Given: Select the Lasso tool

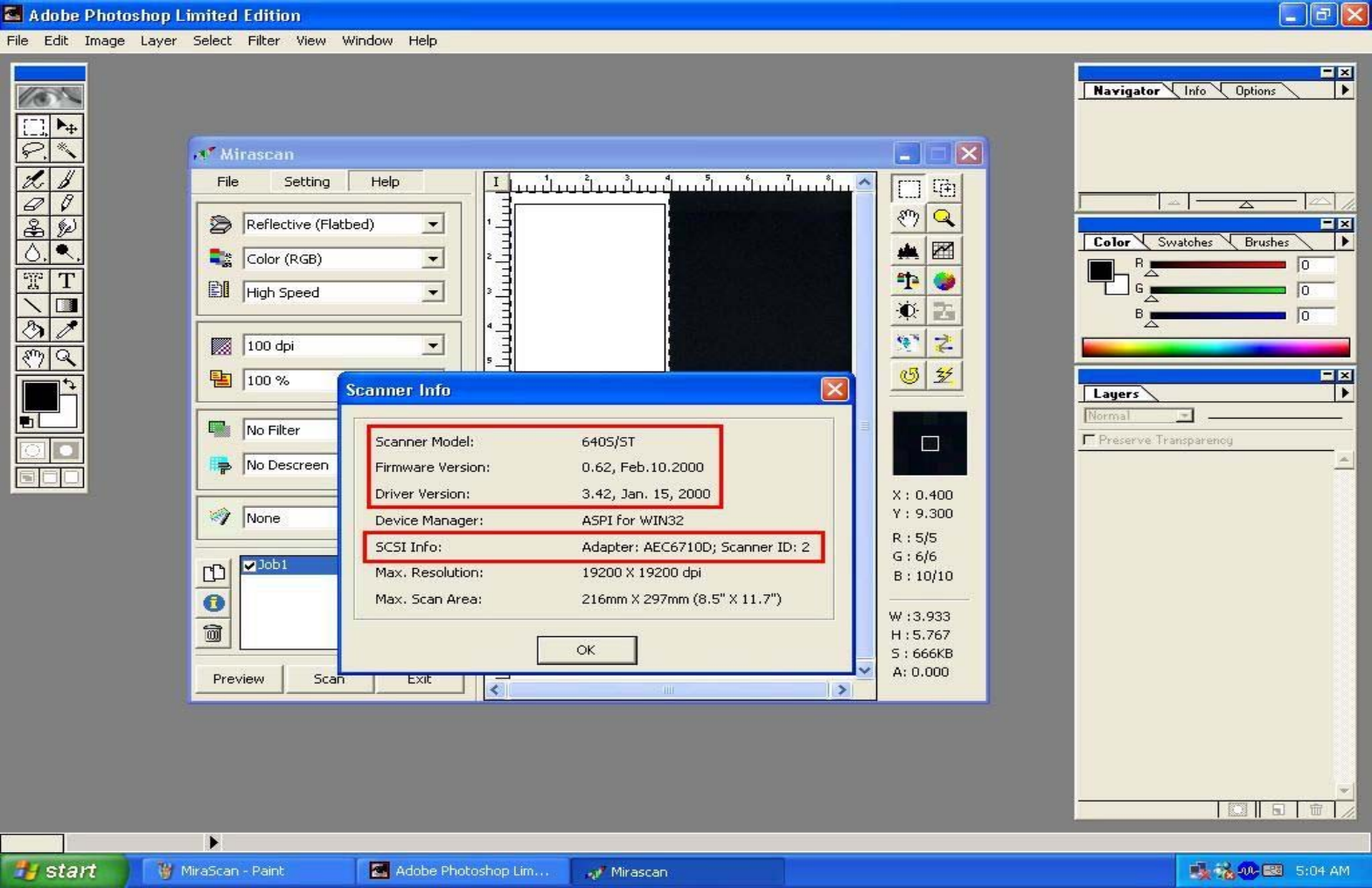Looking at the screenshot, I should tap(33, 151).
